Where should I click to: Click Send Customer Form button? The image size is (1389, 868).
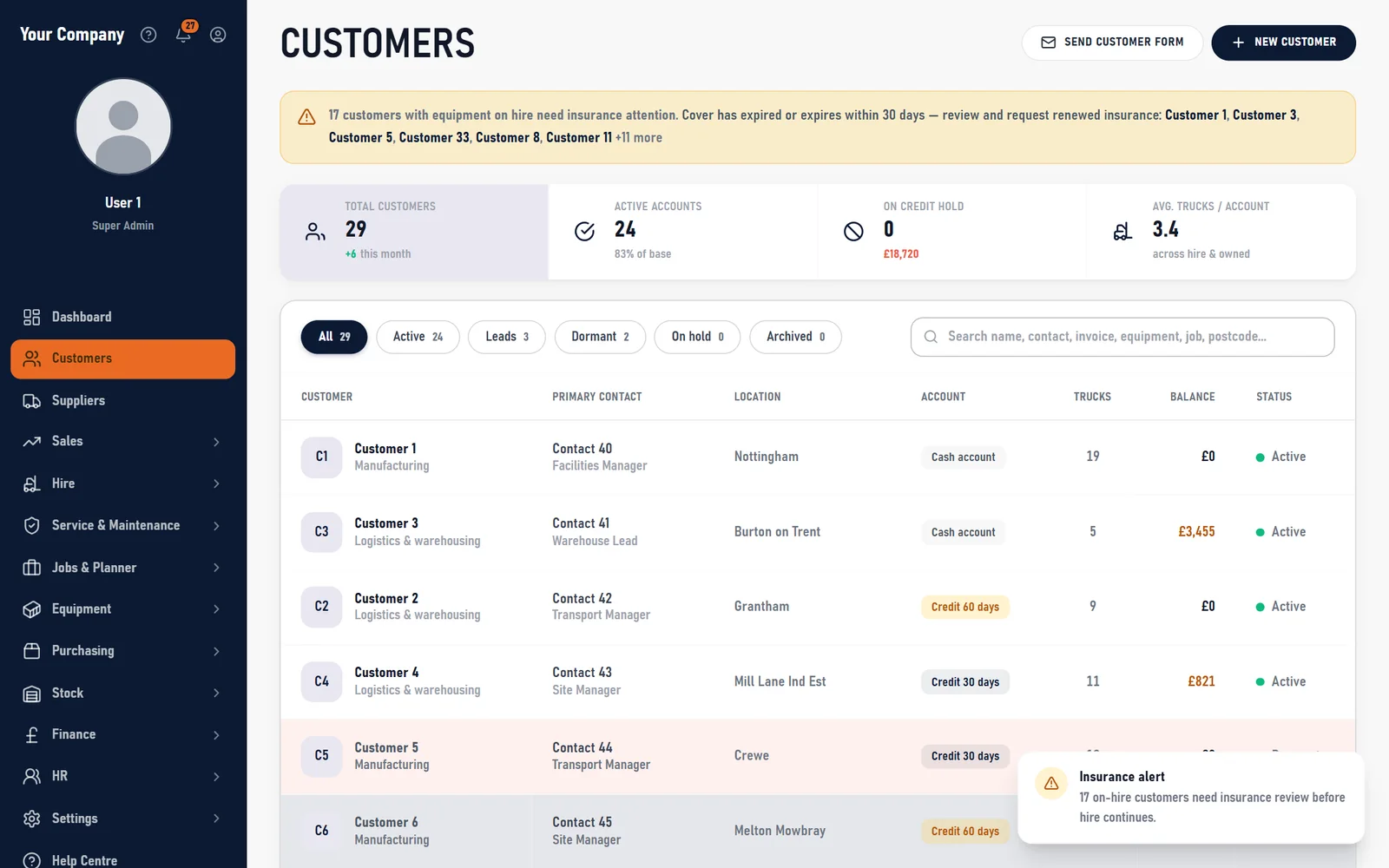point(1112,43)
